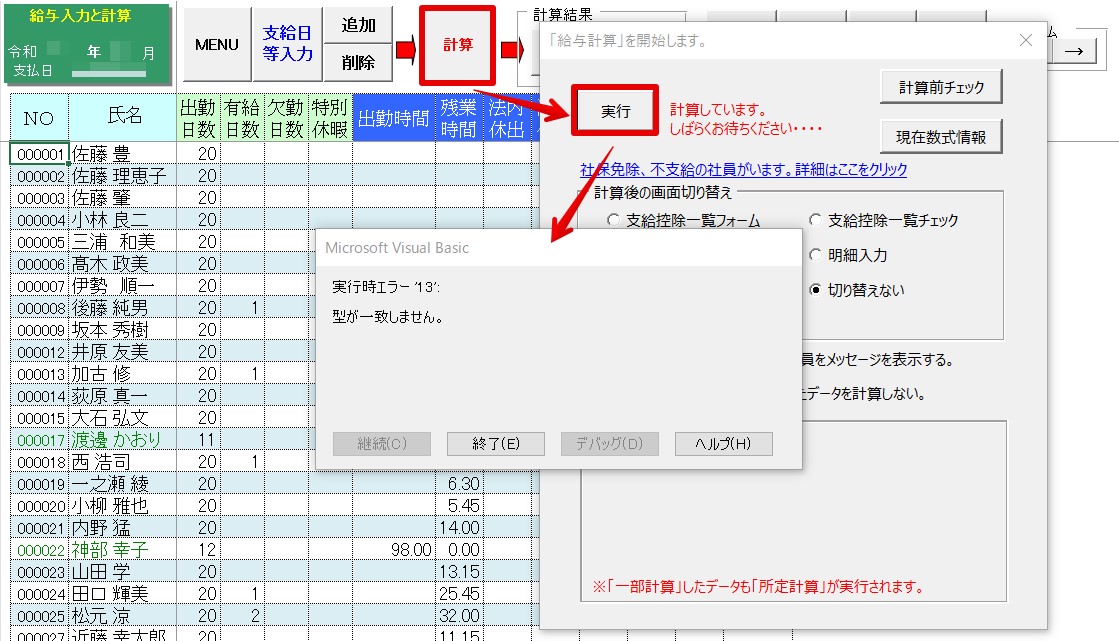Open the 社保免除、不支給の社員 details link
Viewport: 1119px width, 641px height.
pos(743,170)
